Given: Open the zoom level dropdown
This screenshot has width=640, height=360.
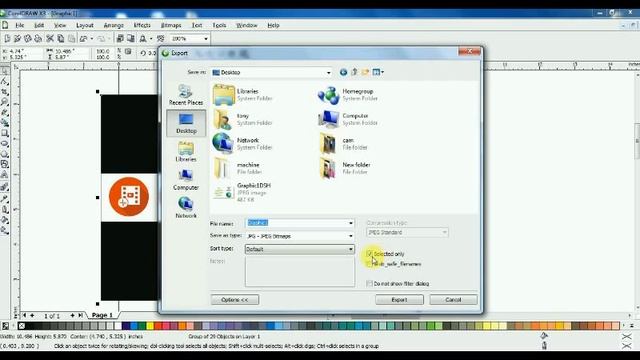Looking at the screenshot, I should [x=206, y=39].
